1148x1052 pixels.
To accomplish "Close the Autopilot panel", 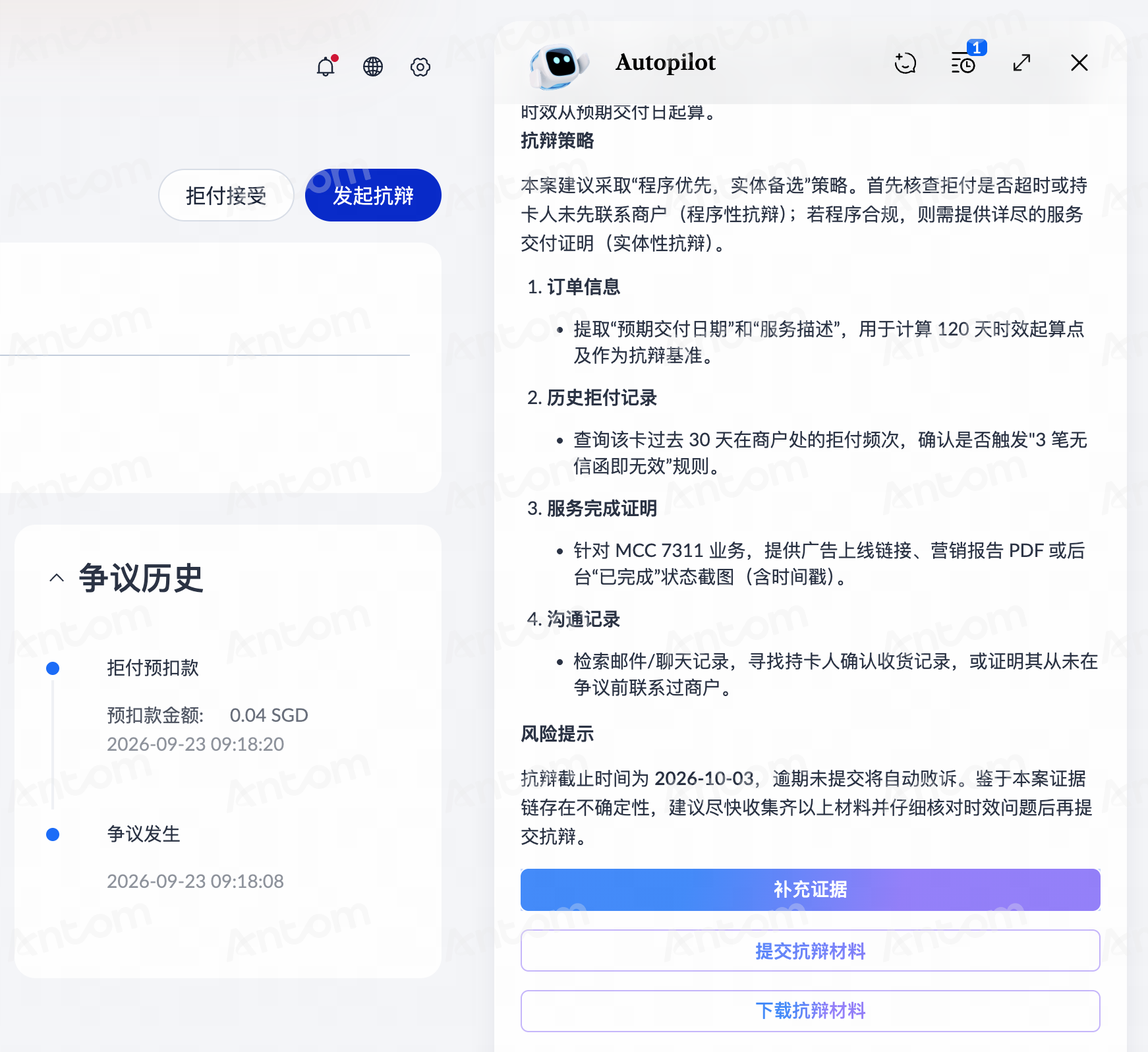I will 1079,63.
